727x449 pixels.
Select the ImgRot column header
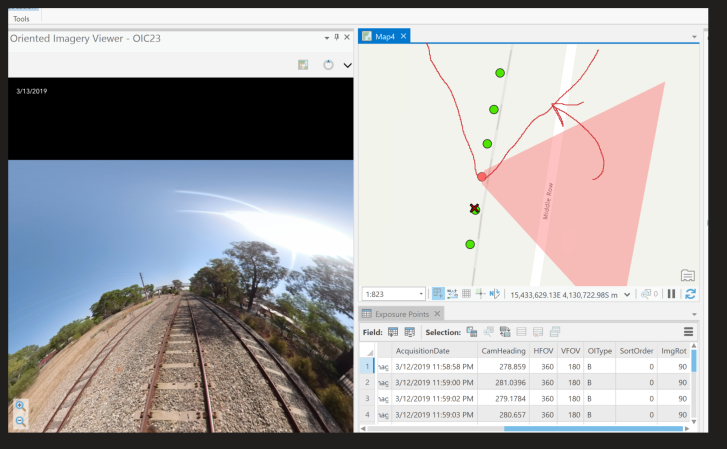674,351
